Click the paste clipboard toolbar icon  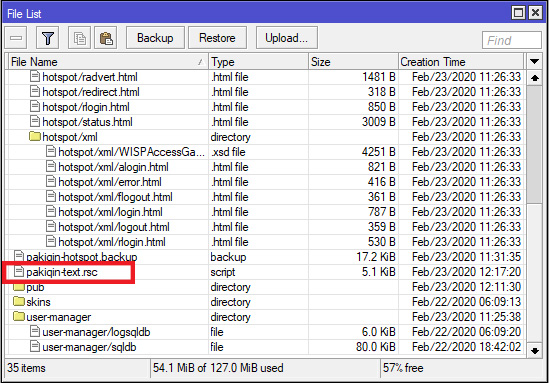click(x=106, y=38)
